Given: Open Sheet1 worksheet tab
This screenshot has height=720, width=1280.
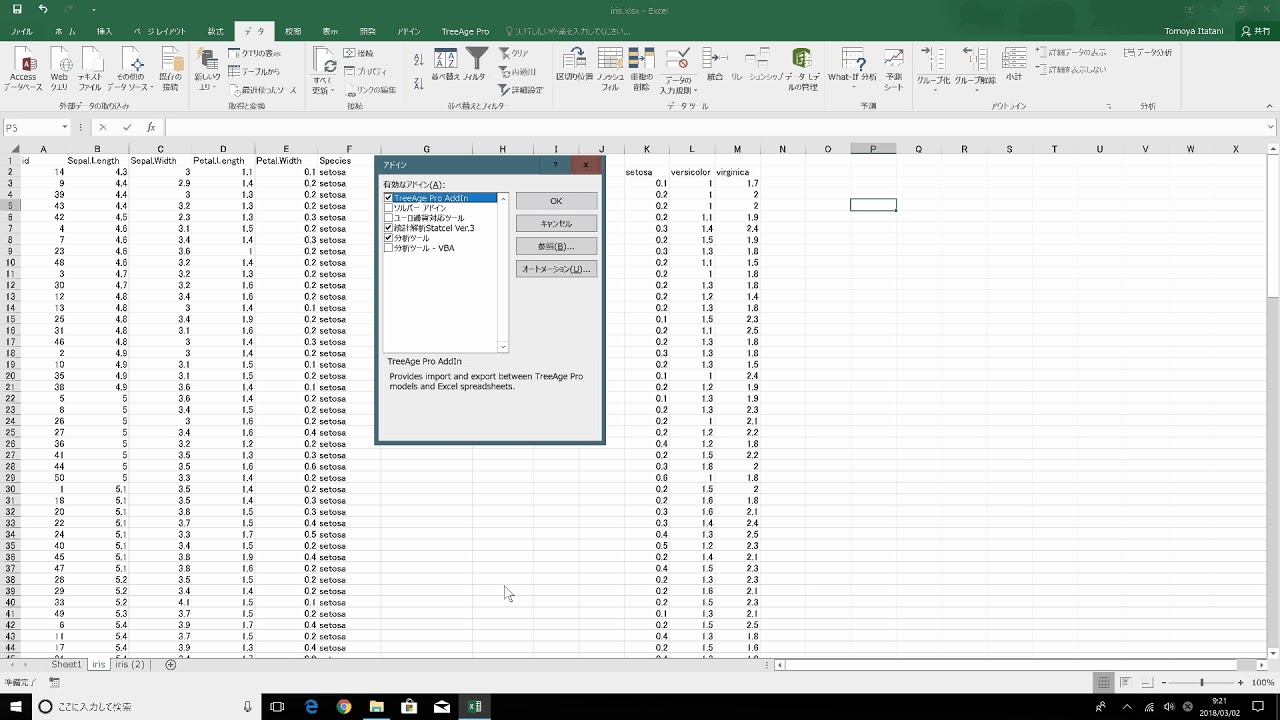Looking at the screenshot, I should click(66, 664).
